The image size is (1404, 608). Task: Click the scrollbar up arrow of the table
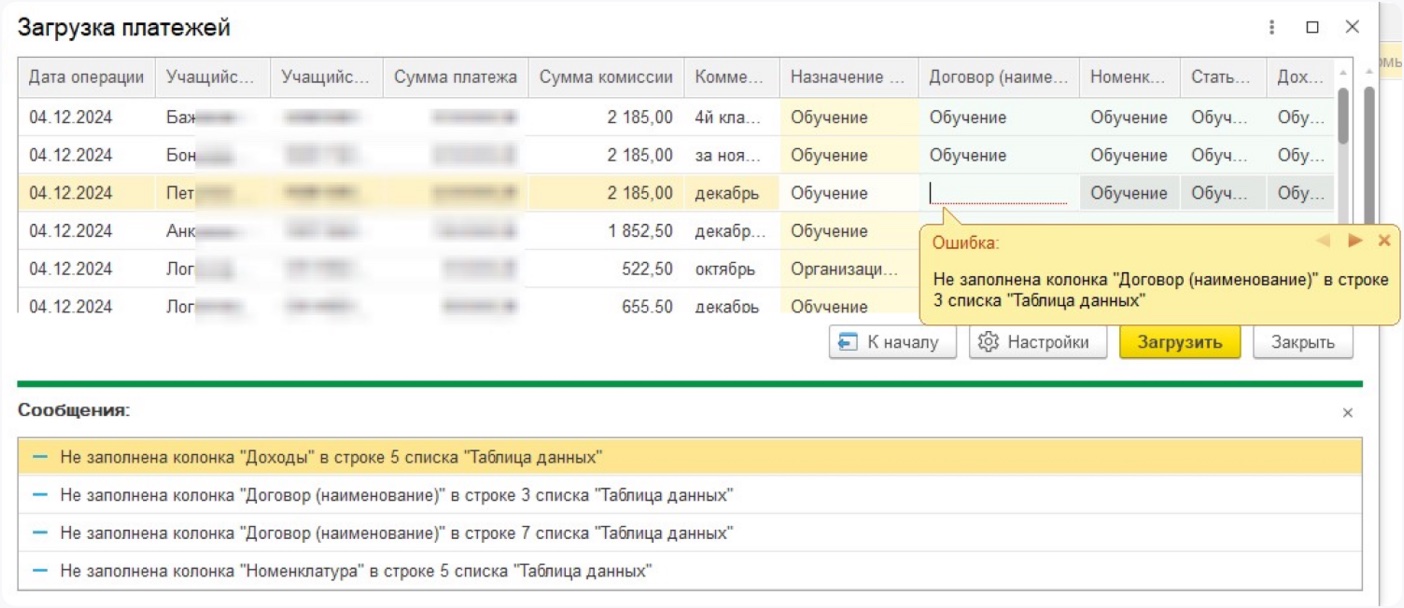1343,72
